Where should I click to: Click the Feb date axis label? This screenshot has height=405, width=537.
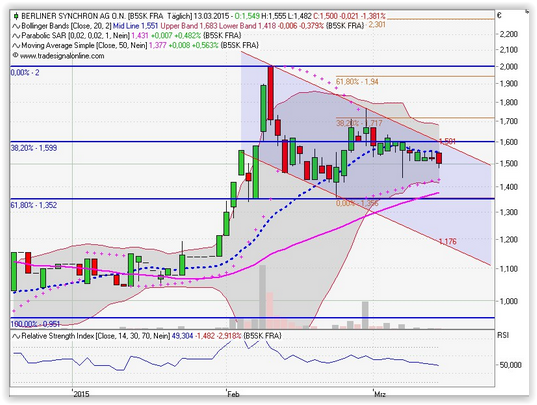click(233, 394)
